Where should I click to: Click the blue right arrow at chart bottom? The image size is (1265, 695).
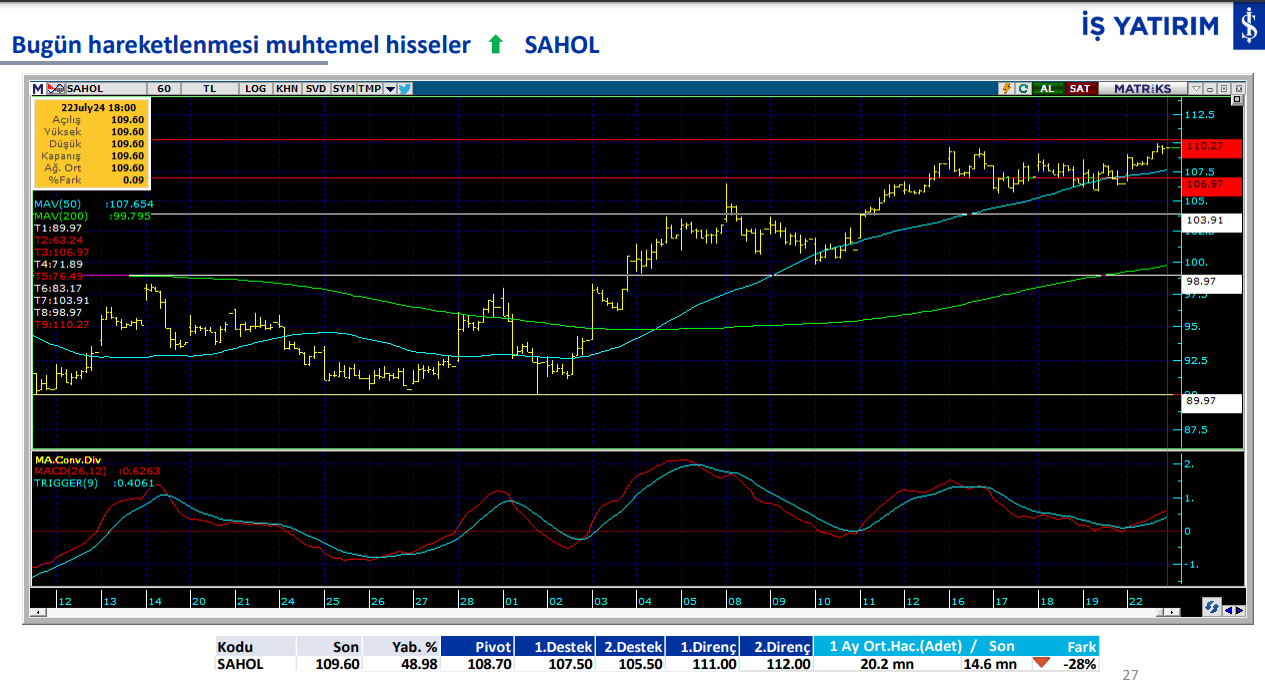click(x=1240, y=609)
